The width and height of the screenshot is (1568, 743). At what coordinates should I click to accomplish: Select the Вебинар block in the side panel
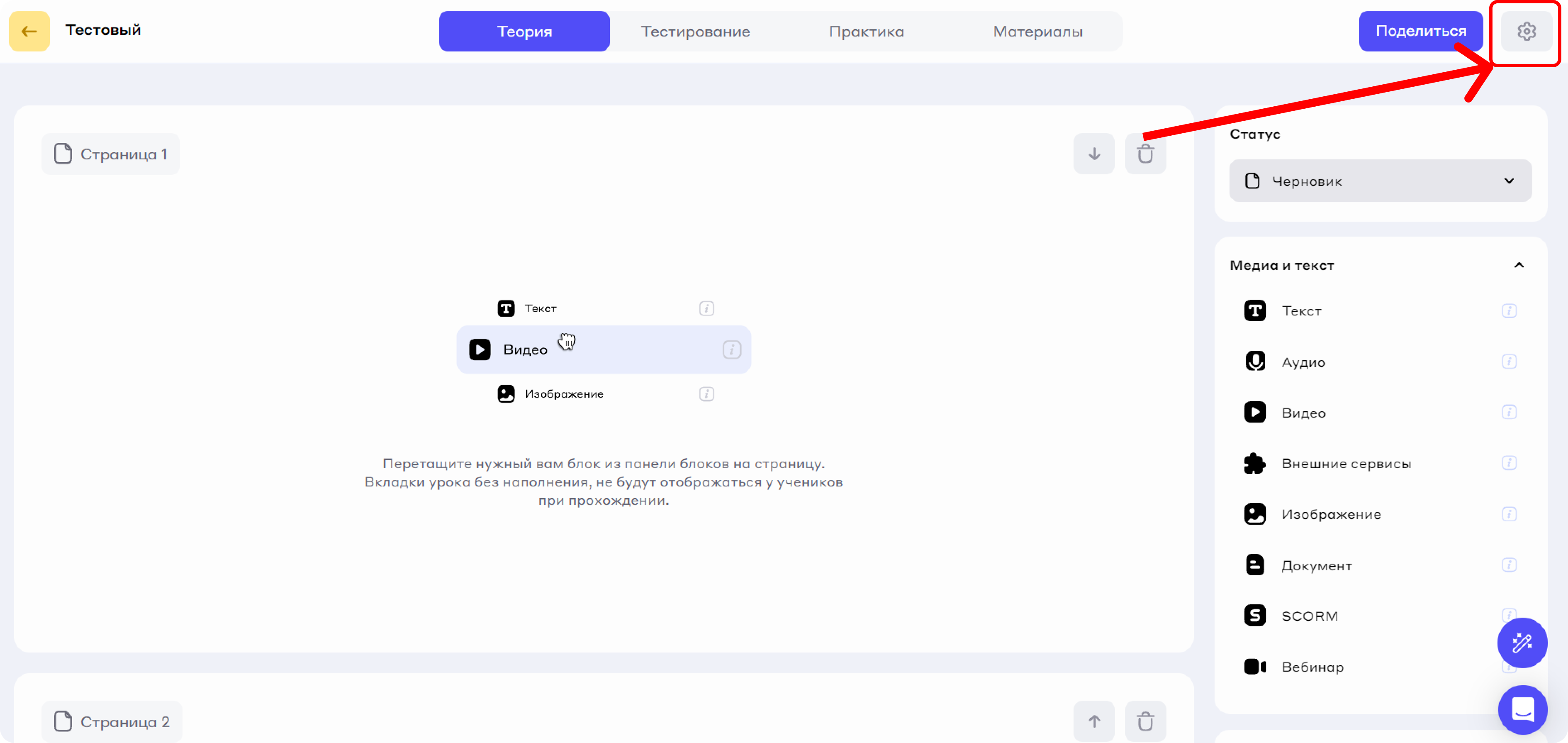(1312, 667)
